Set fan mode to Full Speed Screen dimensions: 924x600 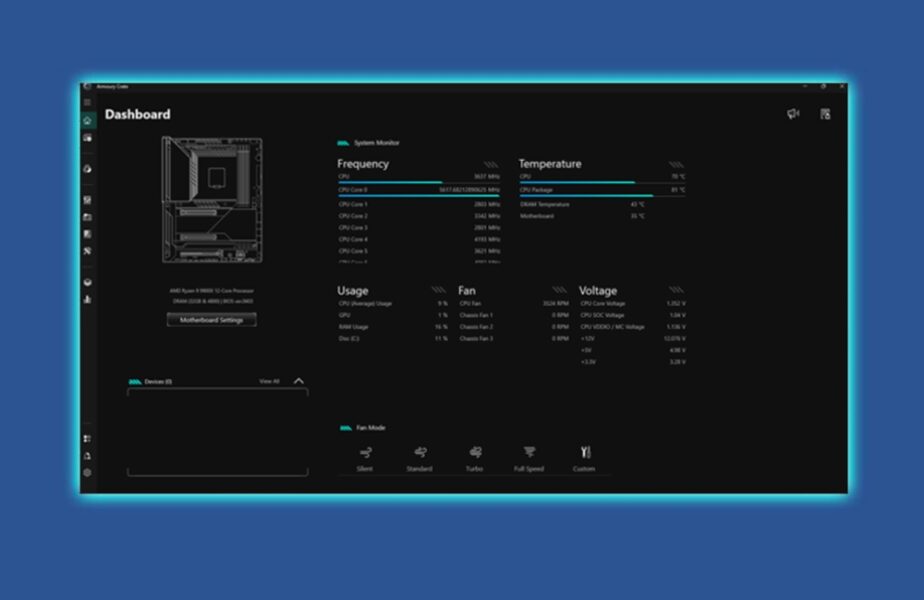(529, 453)
